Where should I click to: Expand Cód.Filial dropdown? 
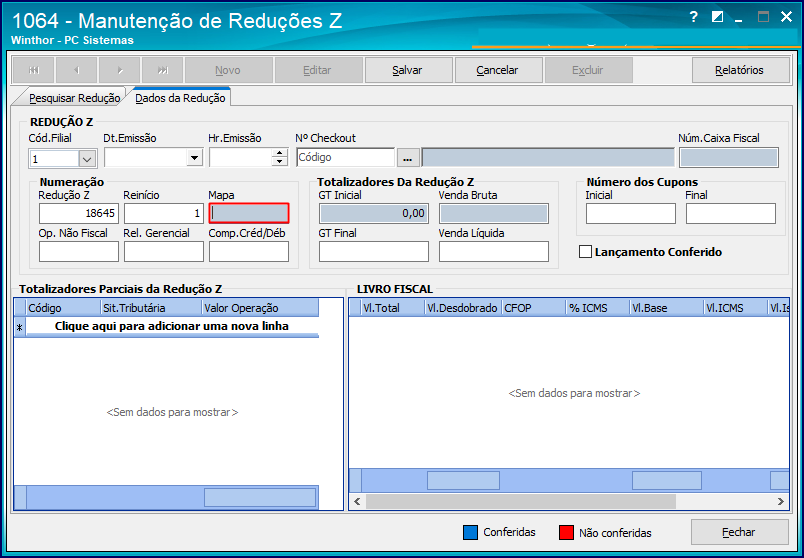point(87,159)
